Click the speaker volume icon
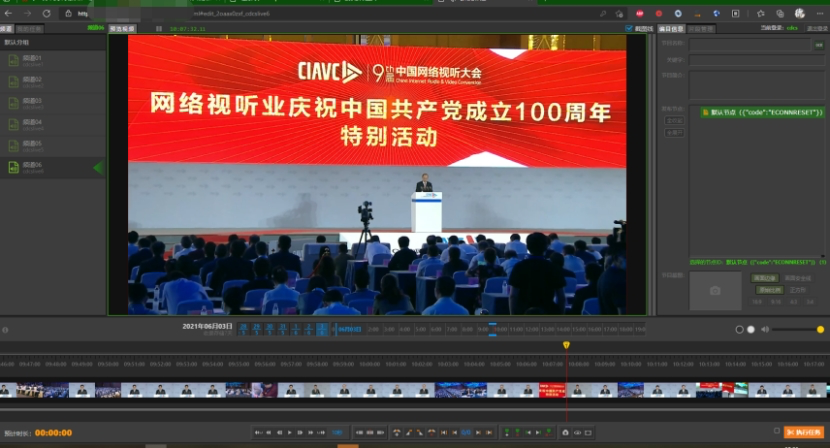The width and height of the screenshot is (830, 448). click(x=765, y=329)
